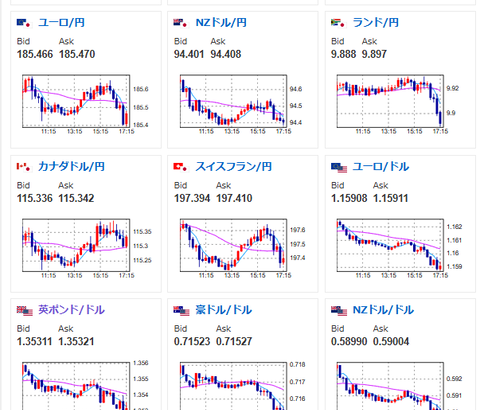Image resolution: width=480 pixels, height=410 pixels.
Task: Click the Canadian dollar/Yen flag icon
Action: click(24, 167)
